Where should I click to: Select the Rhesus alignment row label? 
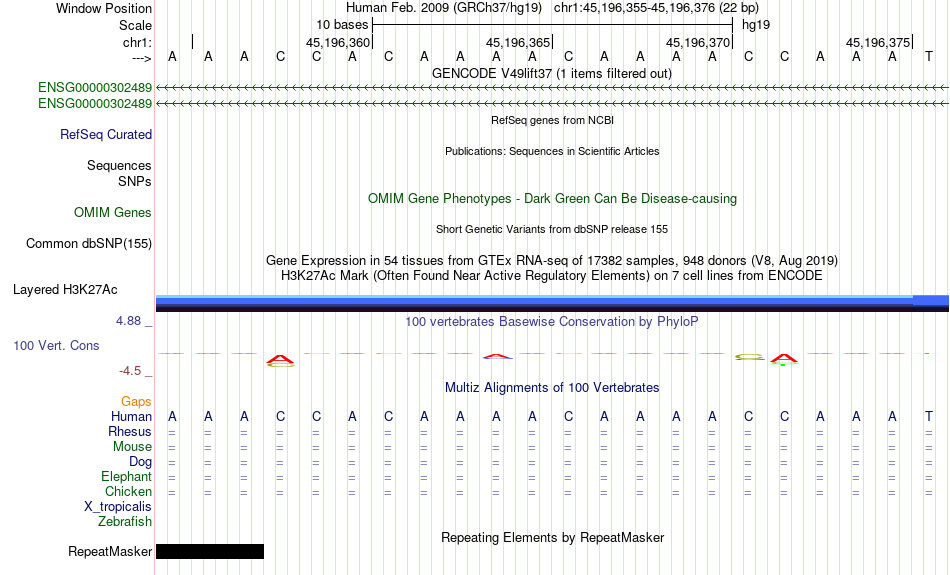click(x=130, y=431)
